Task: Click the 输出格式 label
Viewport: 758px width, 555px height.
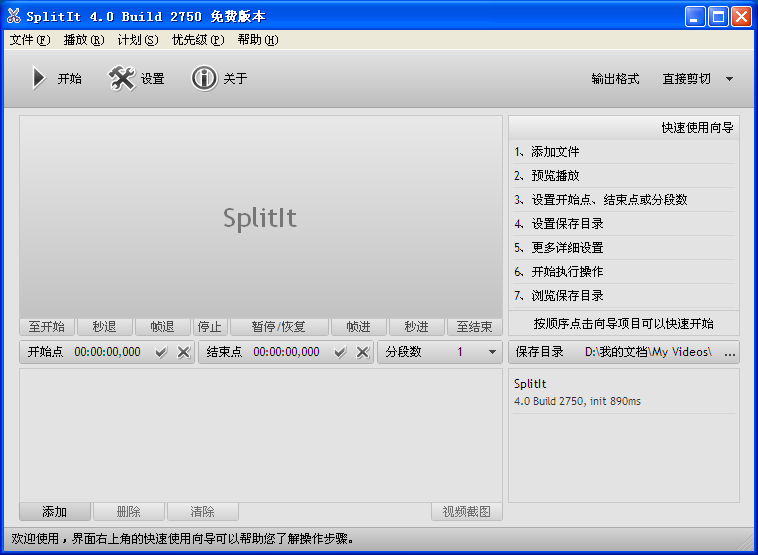Action: [x=615, y=79]
